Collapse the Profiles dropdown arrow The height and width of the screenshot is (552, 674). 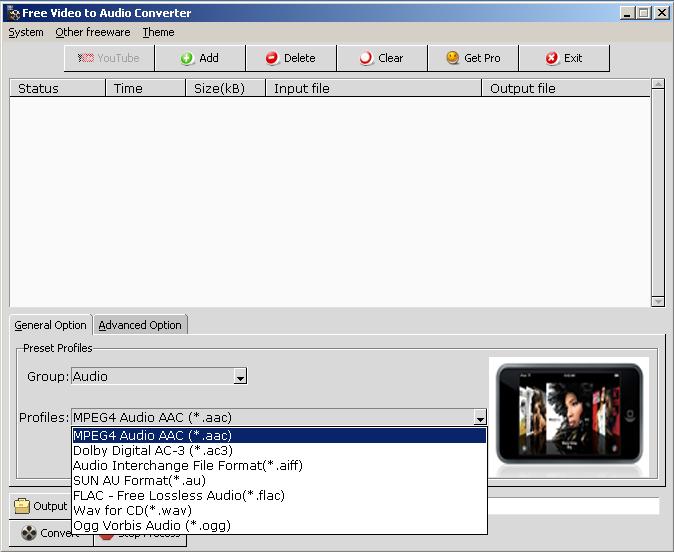coord(480,417)
